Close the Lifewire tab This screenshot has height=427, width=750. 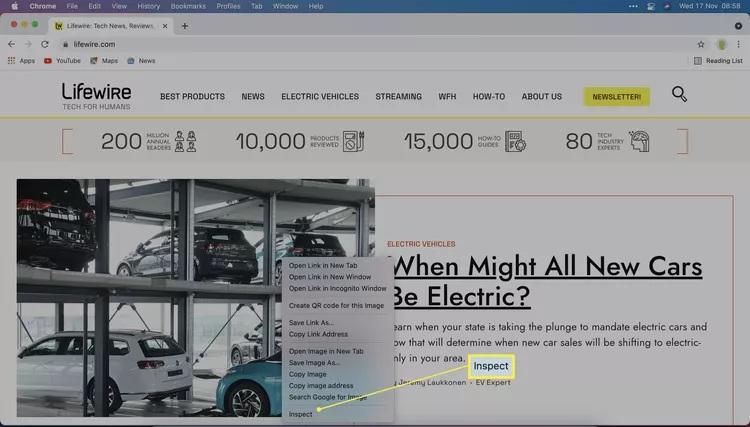coord(165,26)
